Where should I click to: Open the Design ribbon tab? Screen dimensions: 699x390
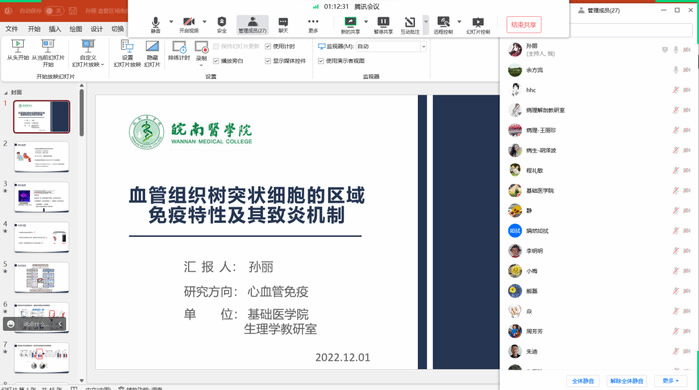point(97,29)
